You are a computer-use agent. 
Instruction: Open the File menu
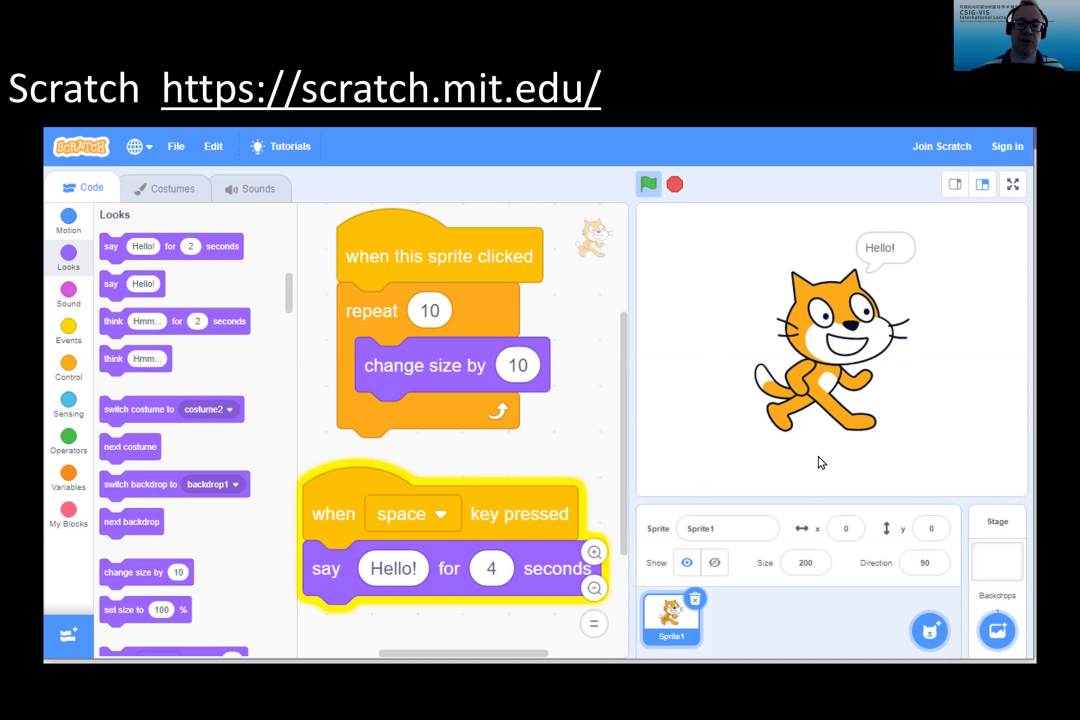pyautogui.click(x=176, y=146)
